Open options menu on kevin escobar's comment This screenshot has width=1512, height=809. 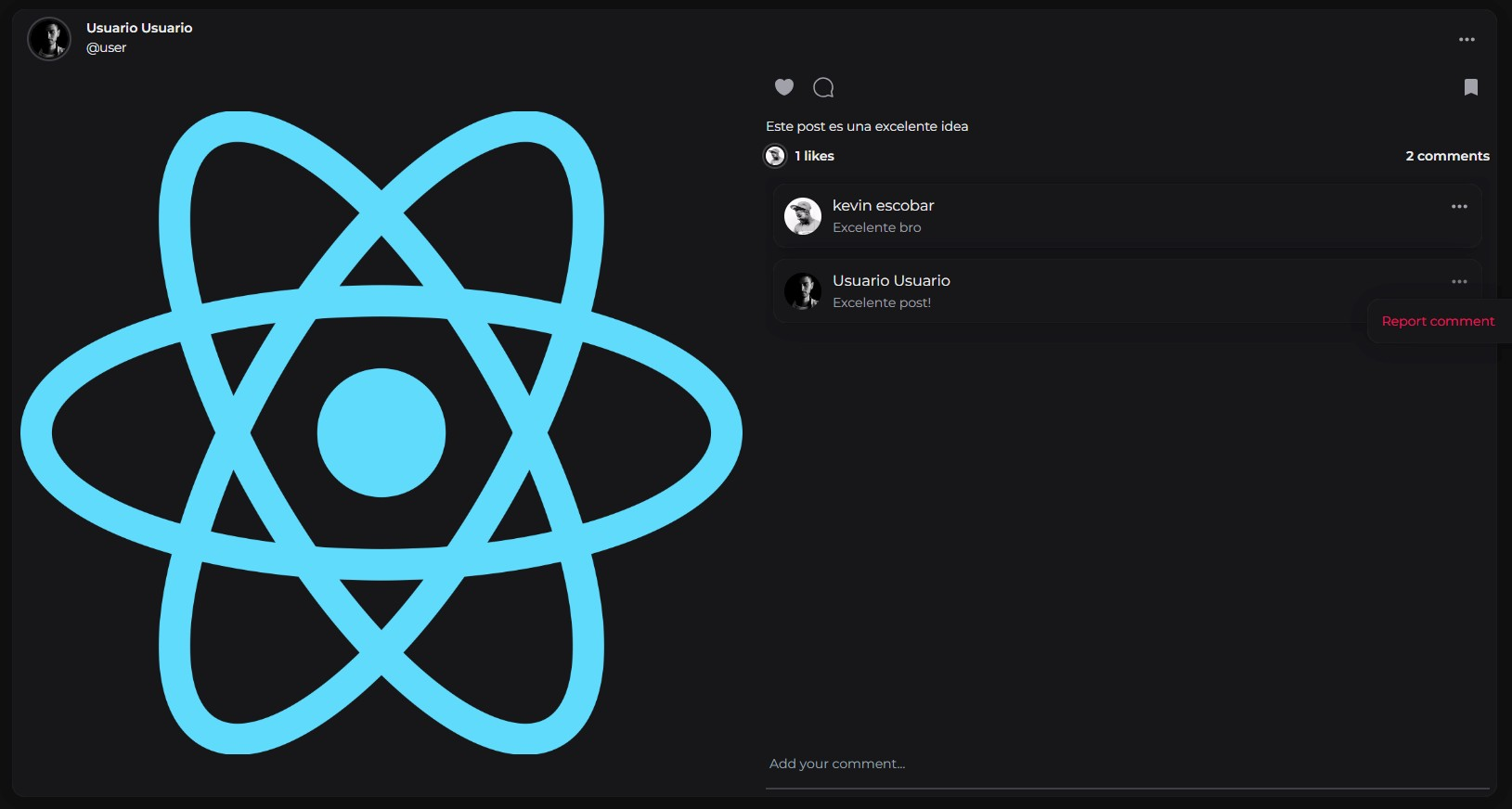tap(1459, 207)
